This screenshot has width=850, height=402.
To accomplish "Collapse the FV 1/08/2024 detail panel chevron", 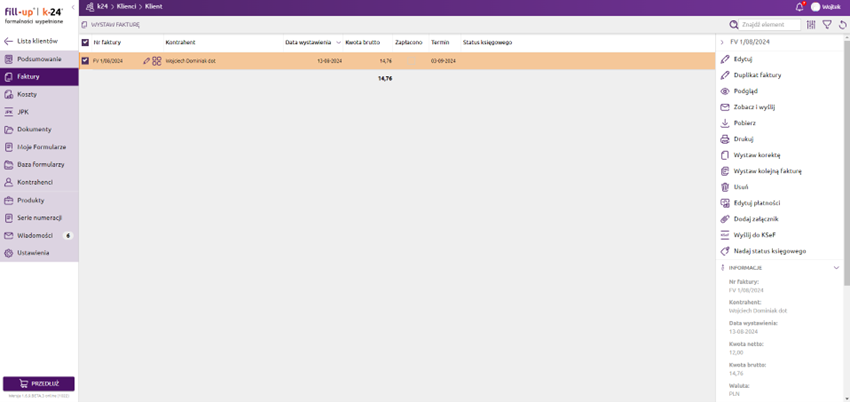I will (x=722, y=42).
